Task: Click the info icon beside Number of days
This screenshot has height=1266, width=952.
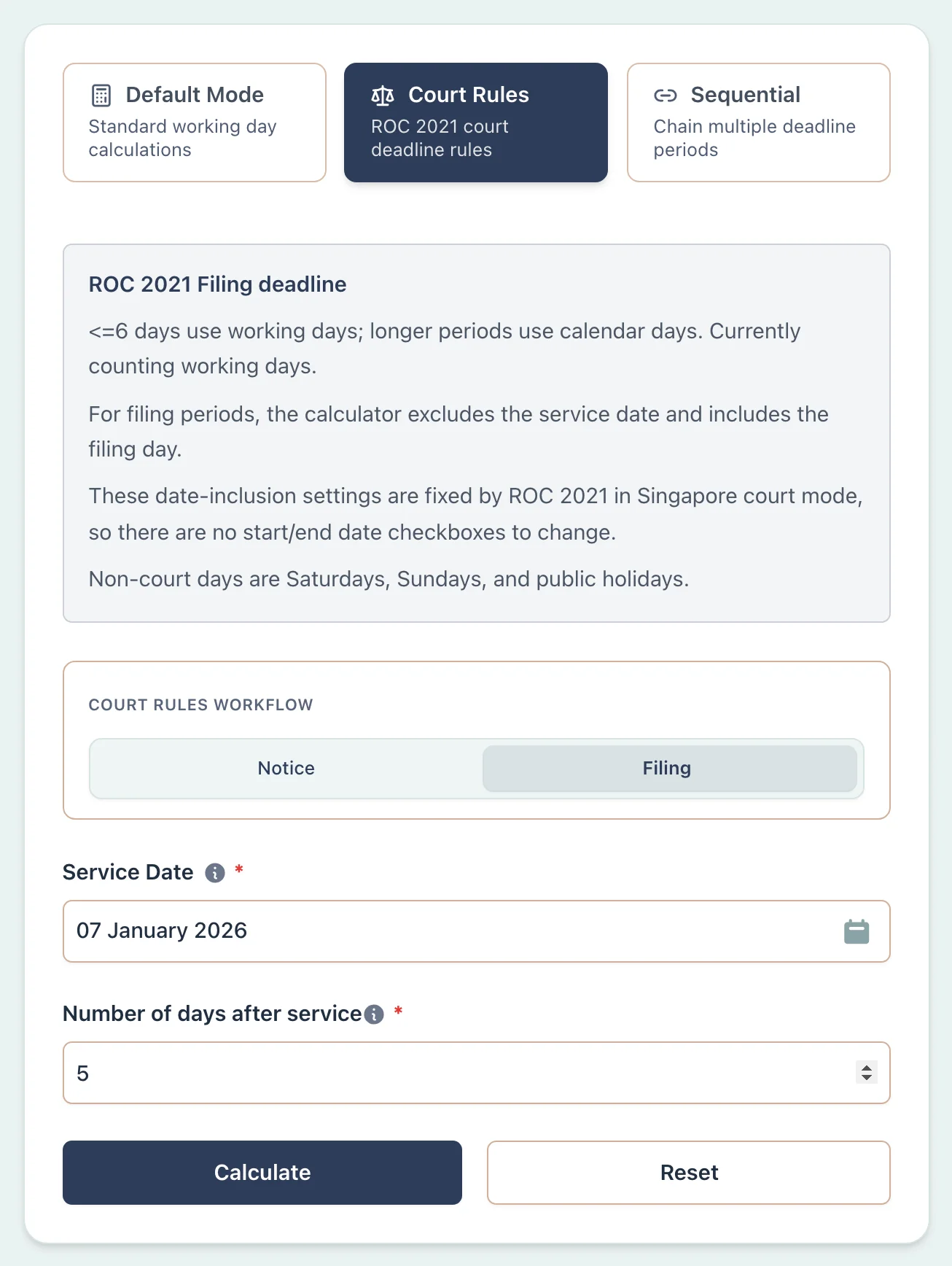Action: (374, 1014)
